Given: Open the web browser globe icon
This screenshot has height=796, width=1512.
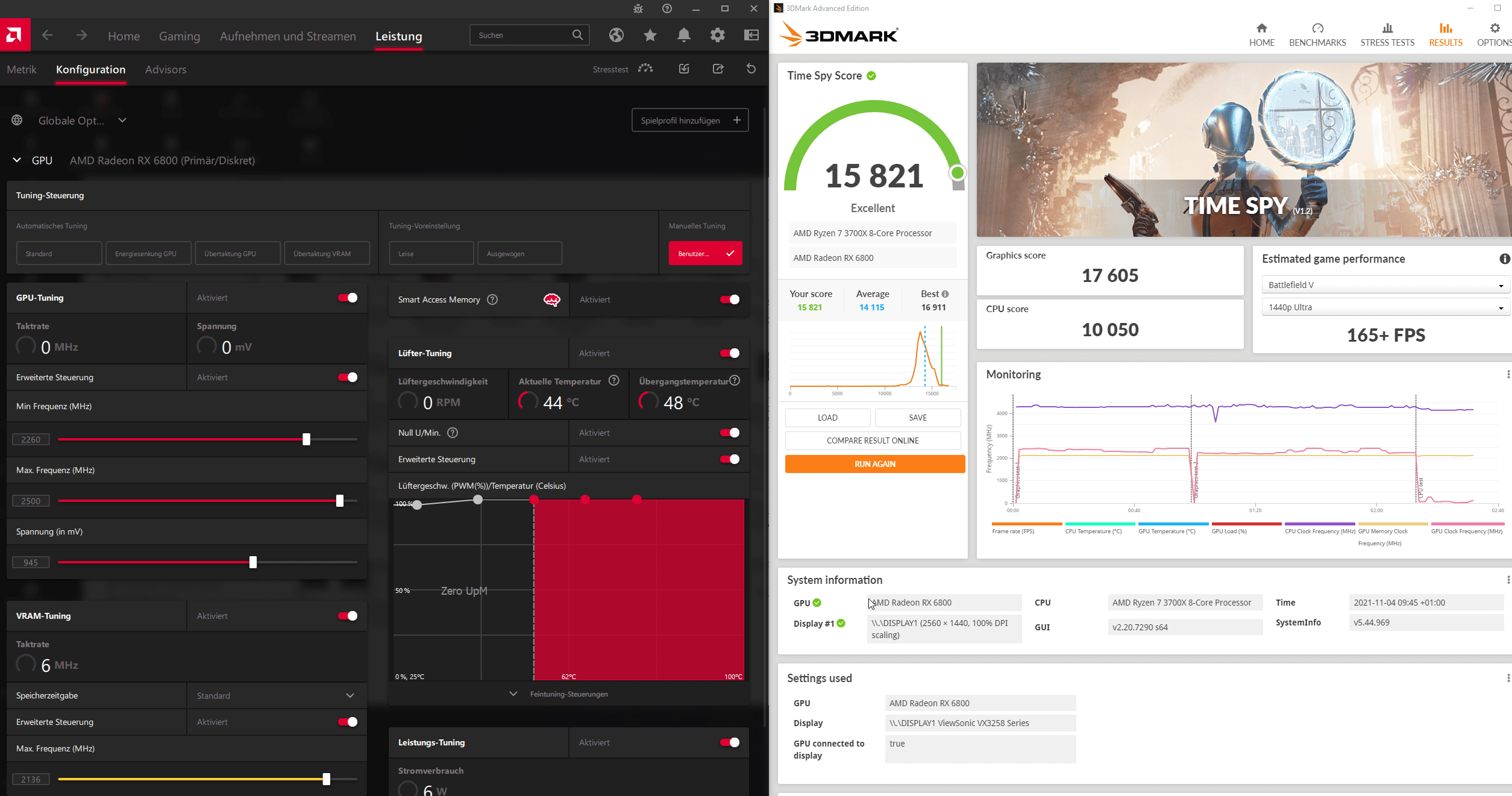Looking at the screenshot, I should (x=616, y=35).
